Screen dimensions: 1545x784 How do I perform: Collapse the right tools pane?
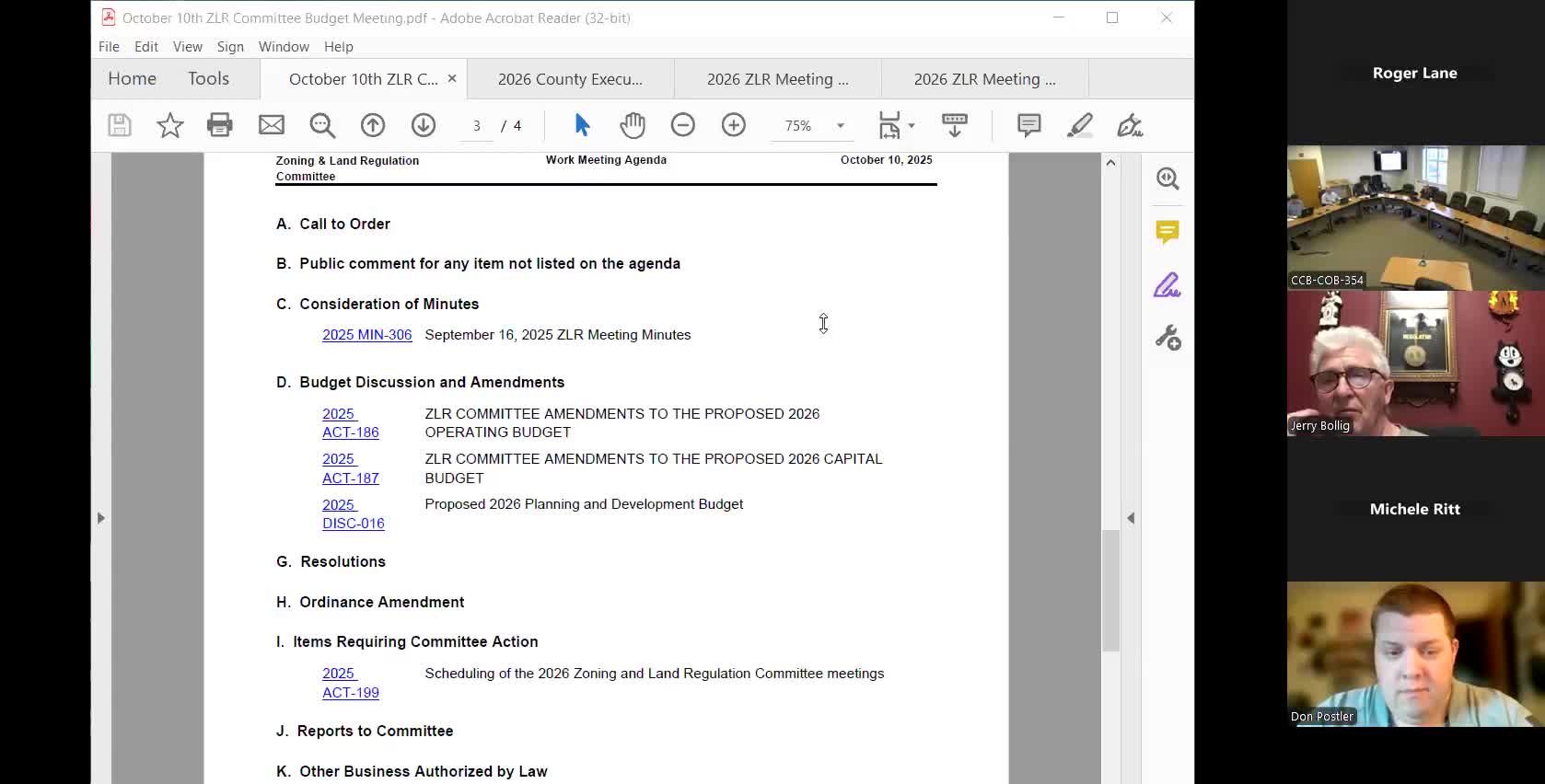pyautogui.click(x=1131, y=518)
